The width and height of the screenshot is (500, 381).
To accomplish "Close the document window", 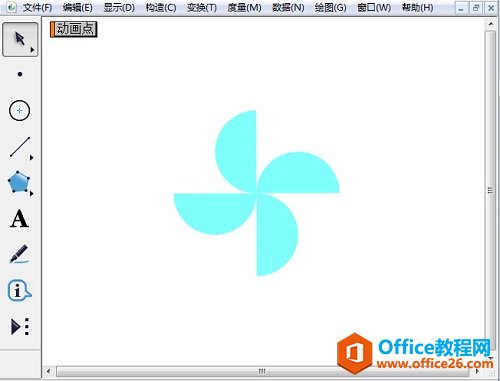I will point(491,8).
